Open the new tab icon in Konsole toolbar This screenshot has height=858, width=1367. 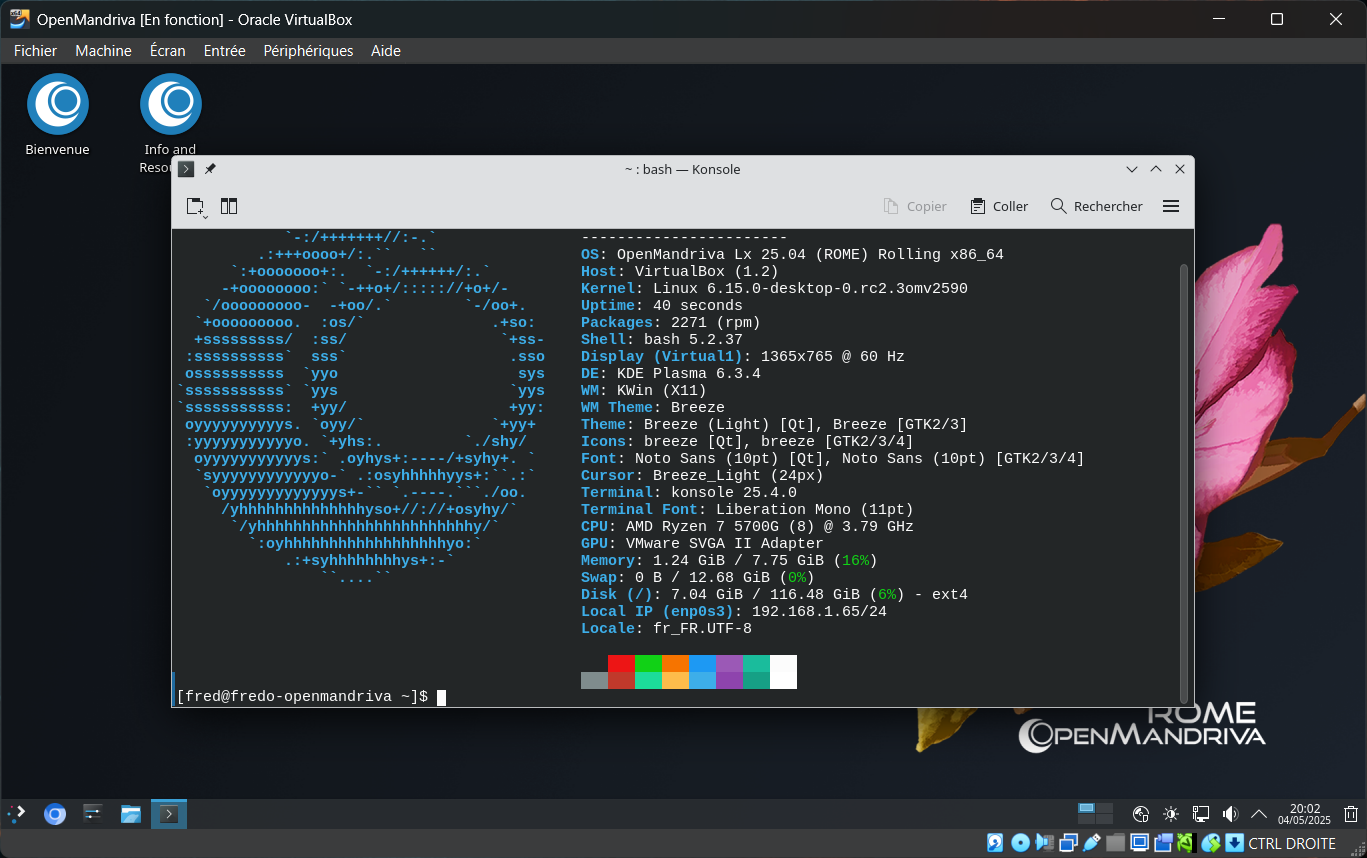click(196, 206)
